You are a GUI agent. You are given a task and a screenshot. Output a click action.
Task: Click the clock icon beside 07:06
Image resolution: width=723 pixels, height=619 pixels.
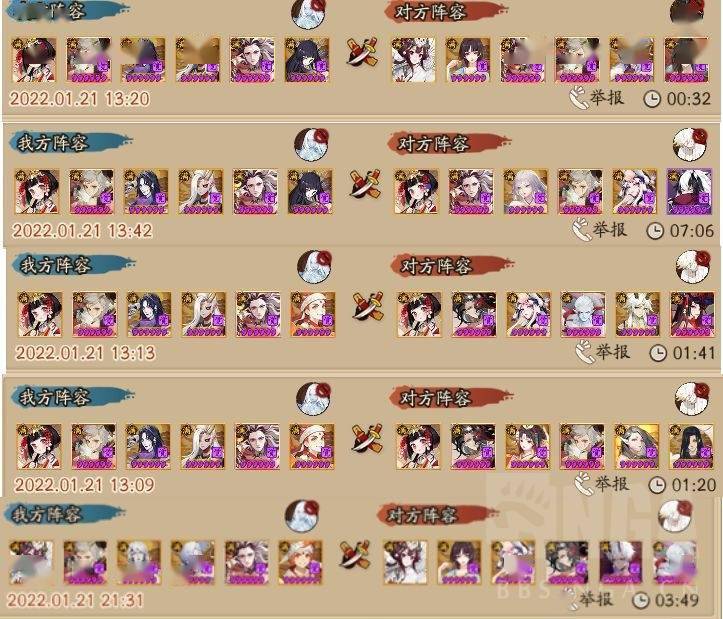click(655, 231)
